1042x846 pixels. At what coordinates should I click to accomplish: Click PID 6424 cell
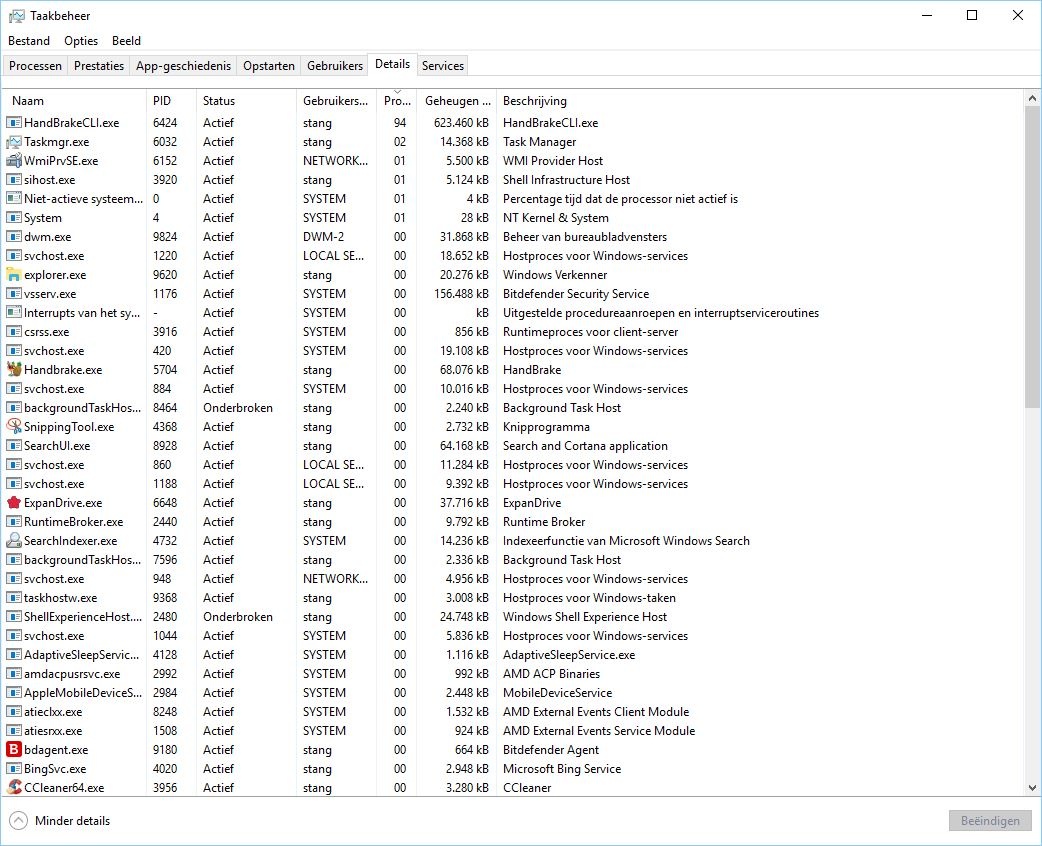coord(165,123)
